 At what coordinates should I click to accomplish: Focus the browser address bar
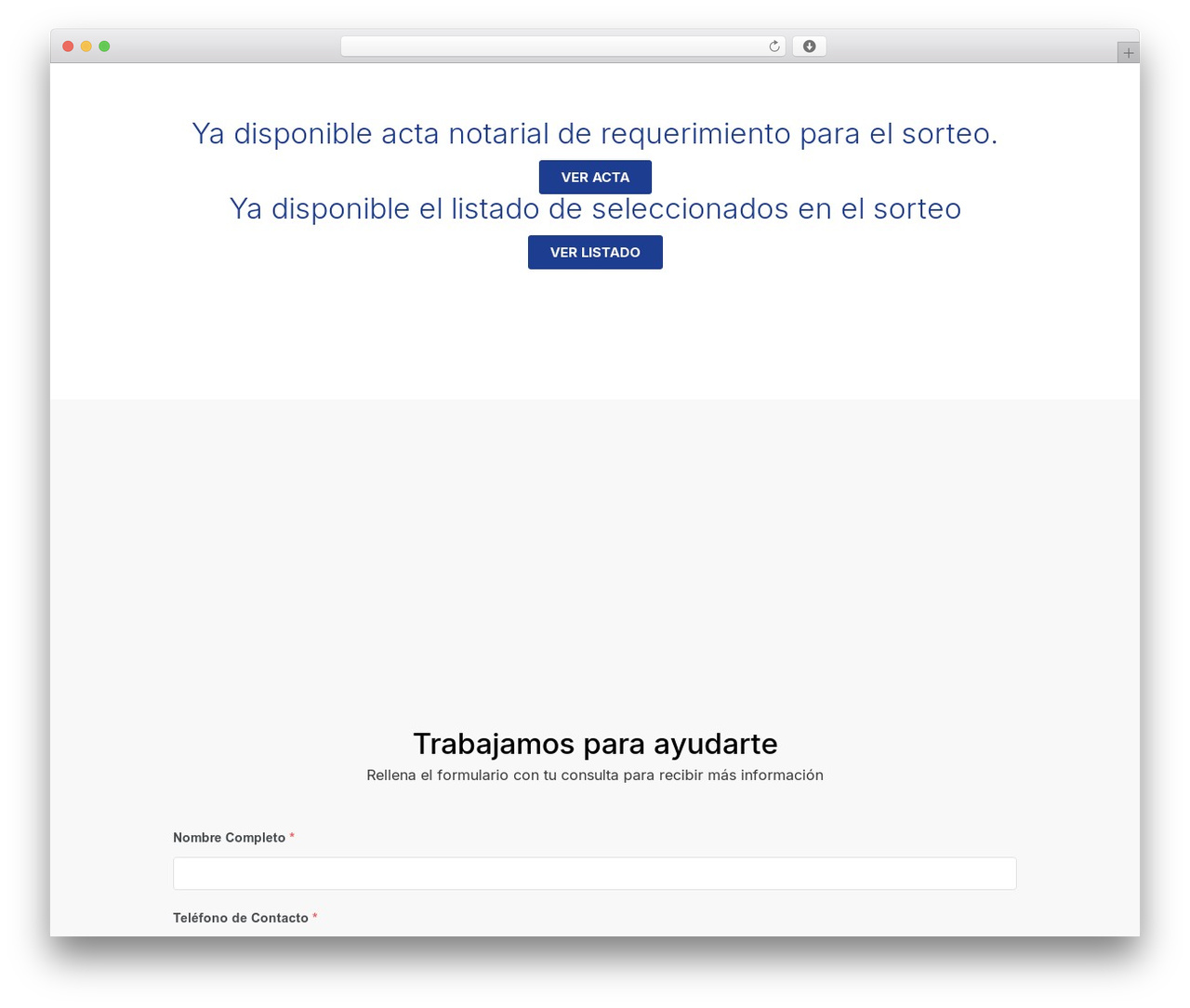562,46
